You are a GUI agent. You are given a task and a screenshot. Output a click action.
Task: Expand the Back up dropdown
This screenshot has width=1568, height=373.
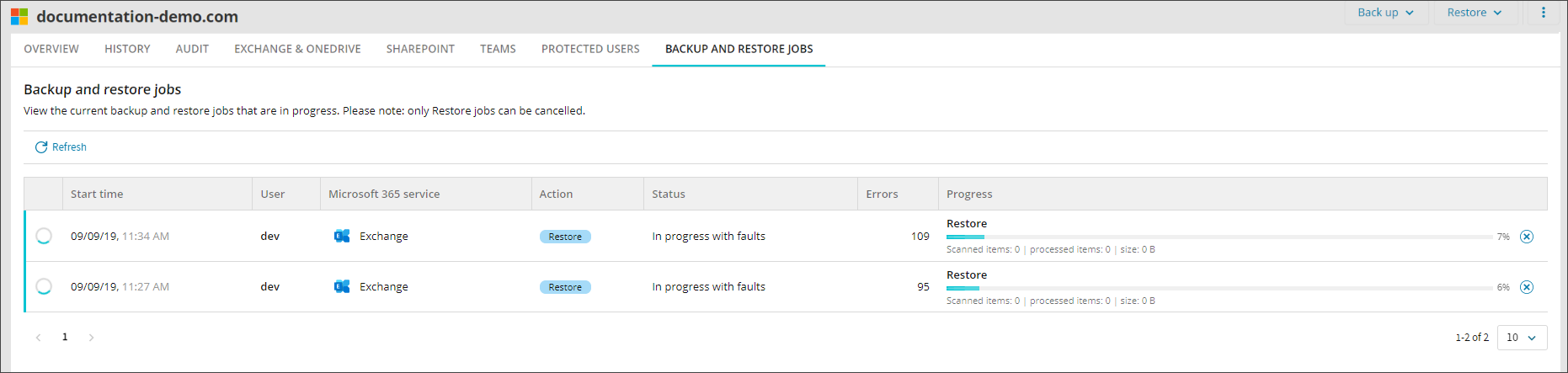coord(1385,13)
